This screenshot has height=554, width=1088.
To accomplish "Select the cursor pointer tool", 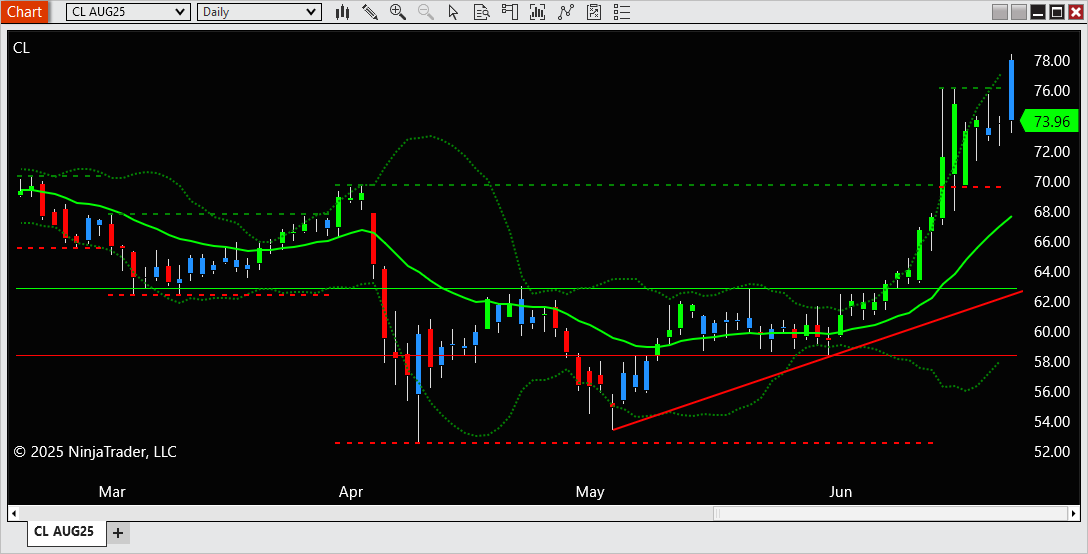I will coord(453,12).
